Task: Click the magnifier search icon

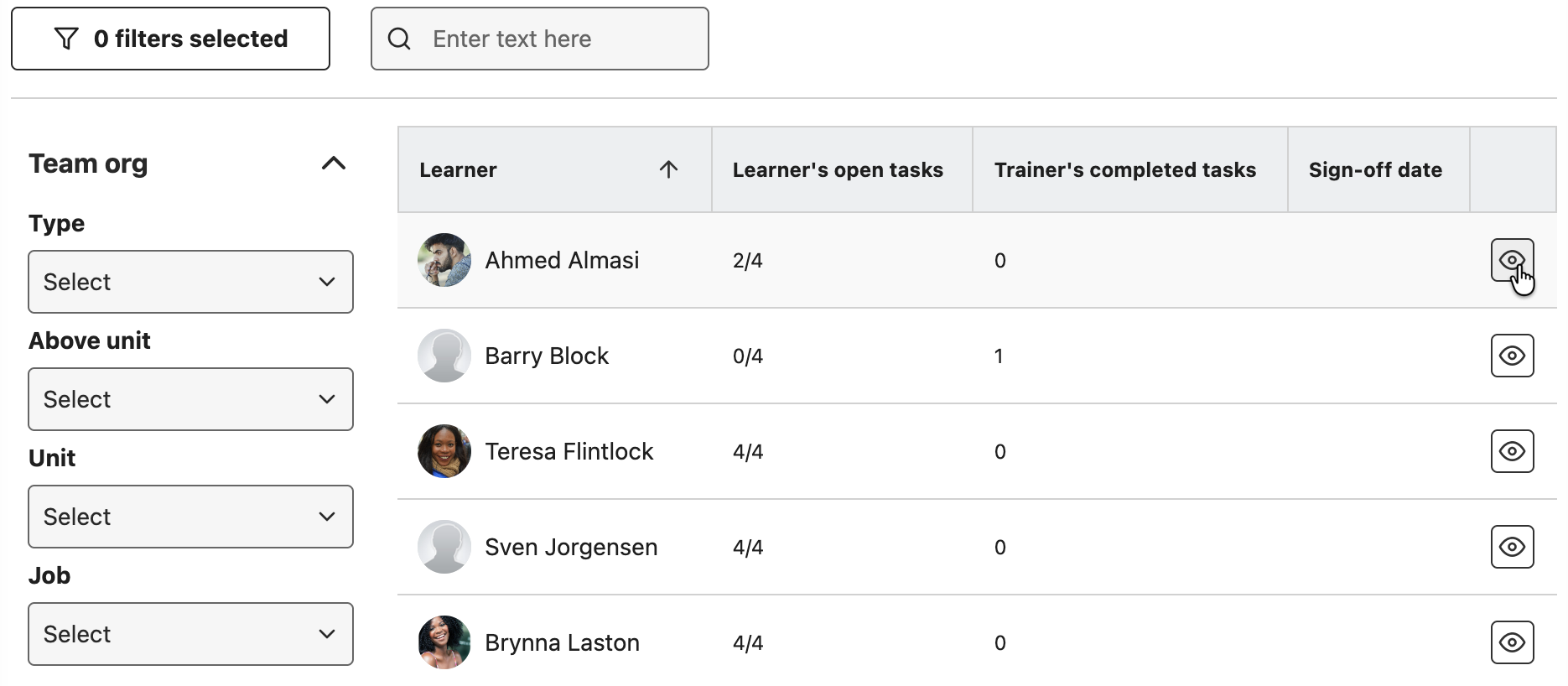Action: (x=399, y=39)
